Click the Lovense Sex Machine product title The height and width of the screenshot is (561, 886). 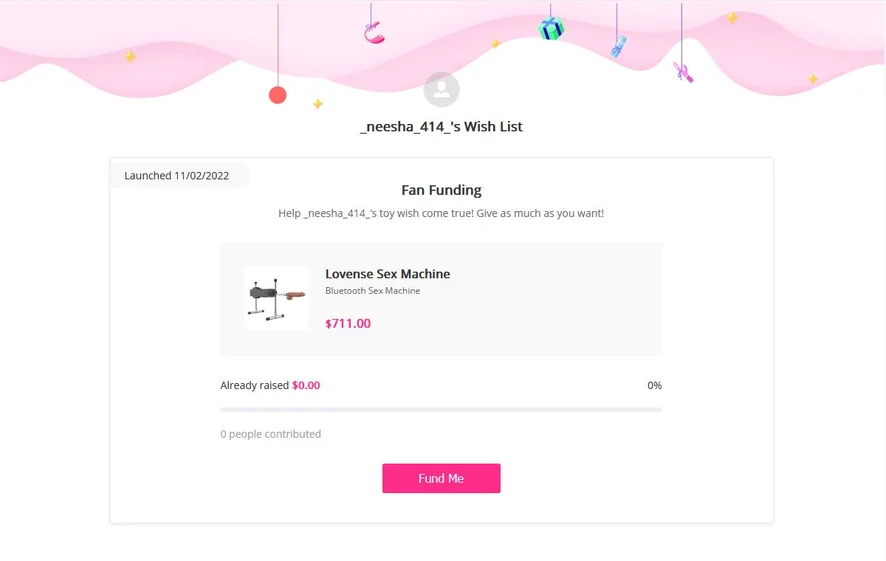point(387,274)
